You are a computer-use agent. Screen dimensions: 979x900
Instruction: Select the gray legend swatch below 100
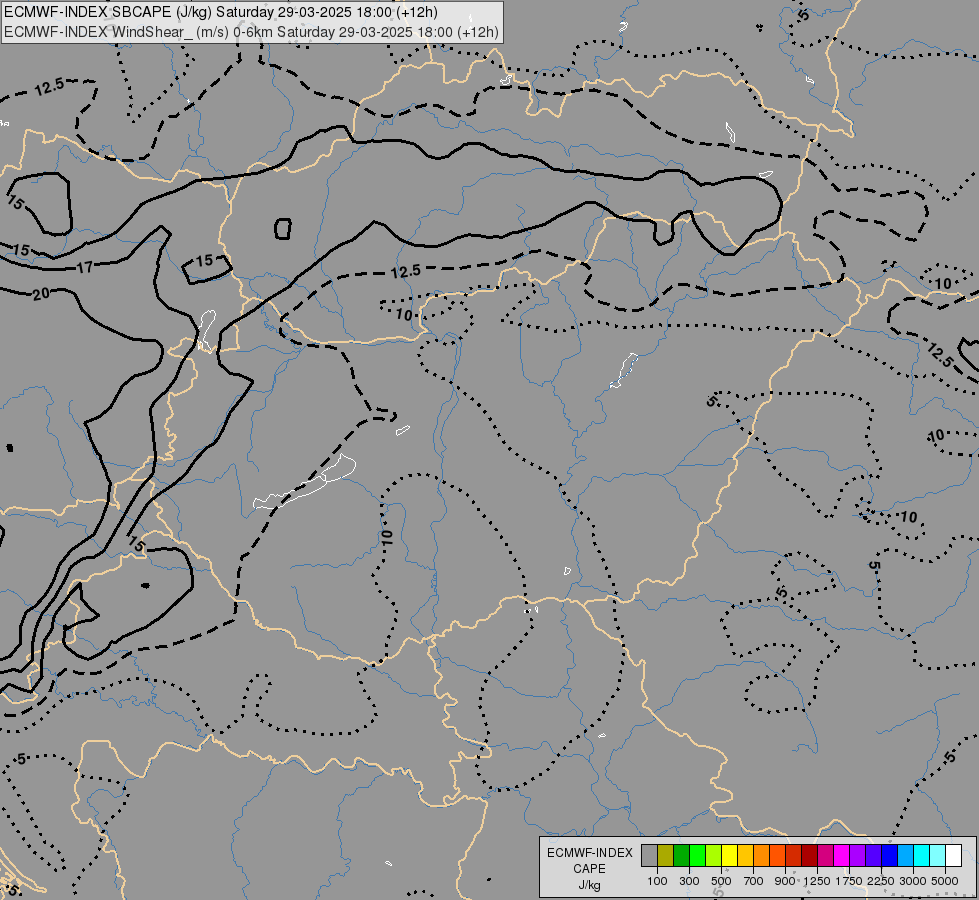coord(649,855)
